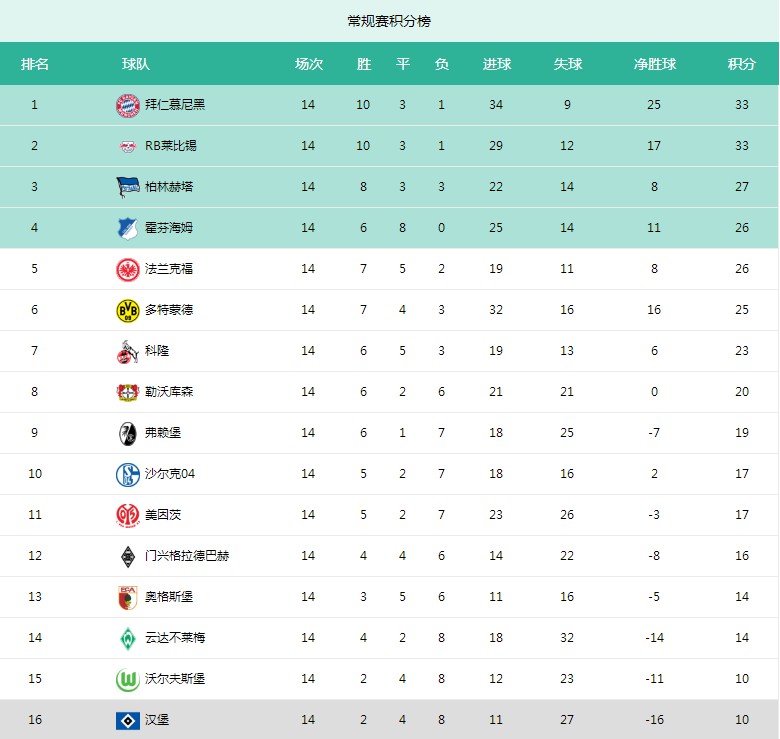
Task: Open the 门兴格拉德巴赫 team link
Action: pos(187,556)
